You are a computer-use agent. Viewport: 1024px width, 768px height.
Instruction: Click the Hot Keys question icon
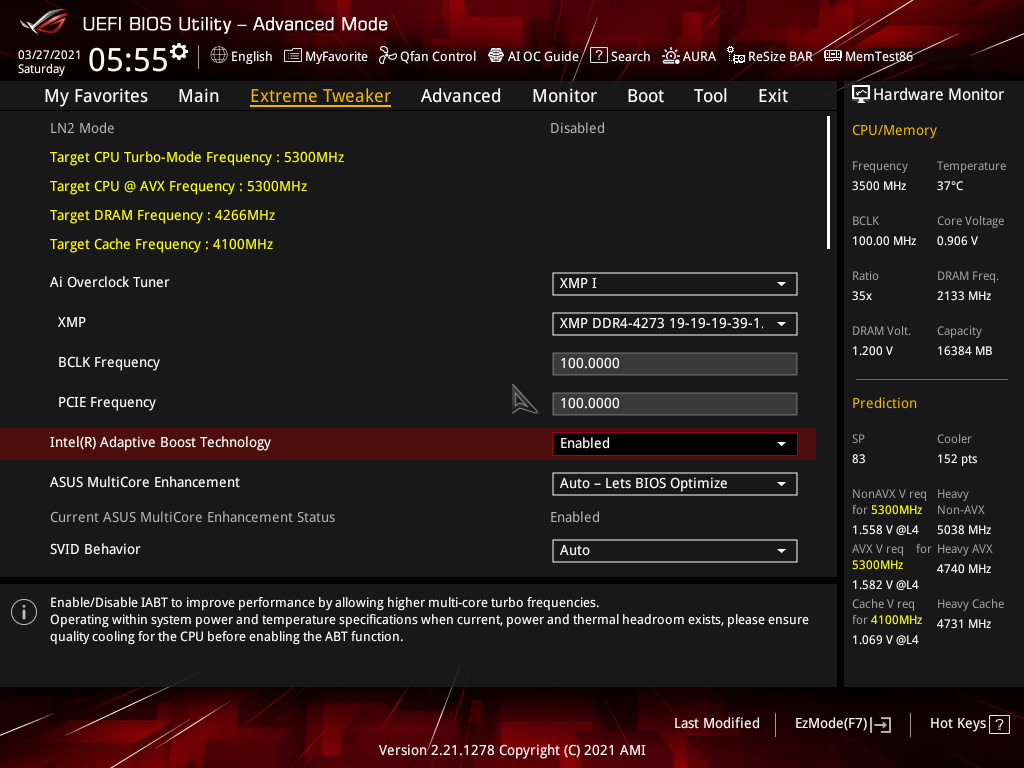pyautogui.click(x=999, y=724)
